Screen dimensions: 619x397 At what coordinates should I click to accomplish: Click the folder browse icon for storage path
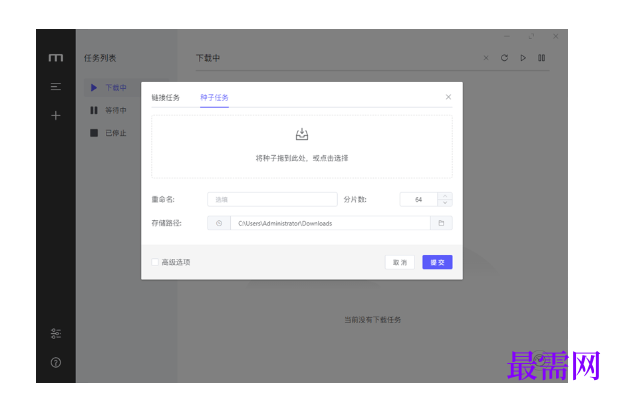click(441, 223)
